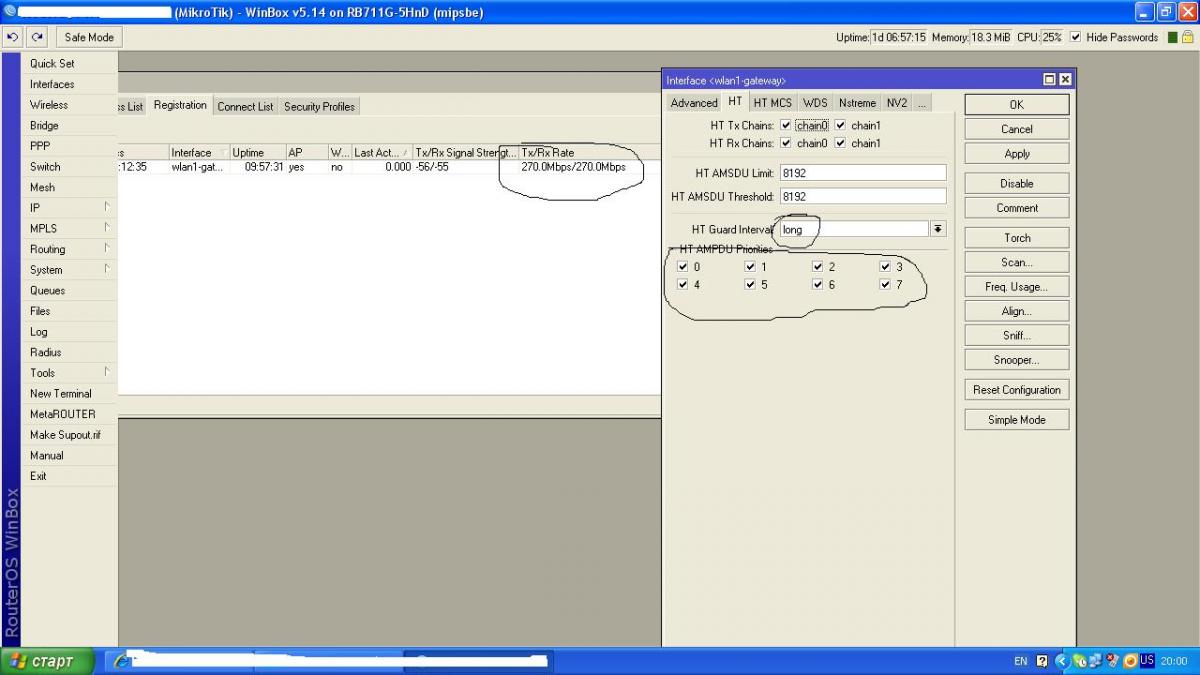
Task: Toggle Hide Passwords checkbox
Action: (x=1076, y=37)
